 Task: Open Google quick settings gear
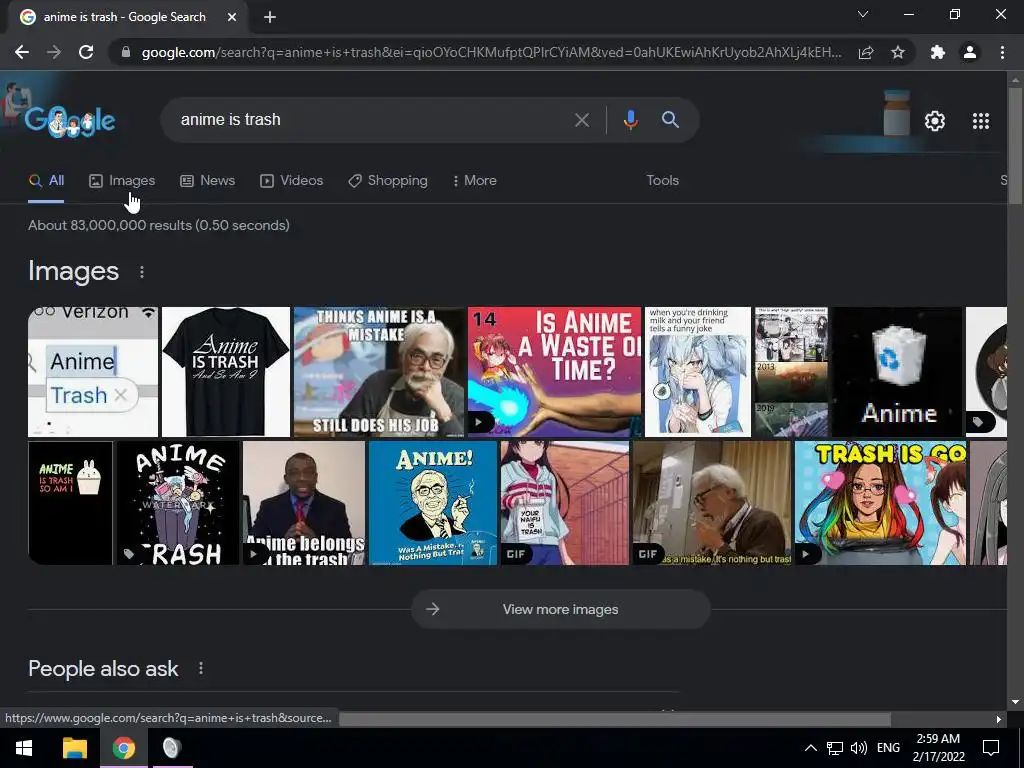click(x=935, y=121)
